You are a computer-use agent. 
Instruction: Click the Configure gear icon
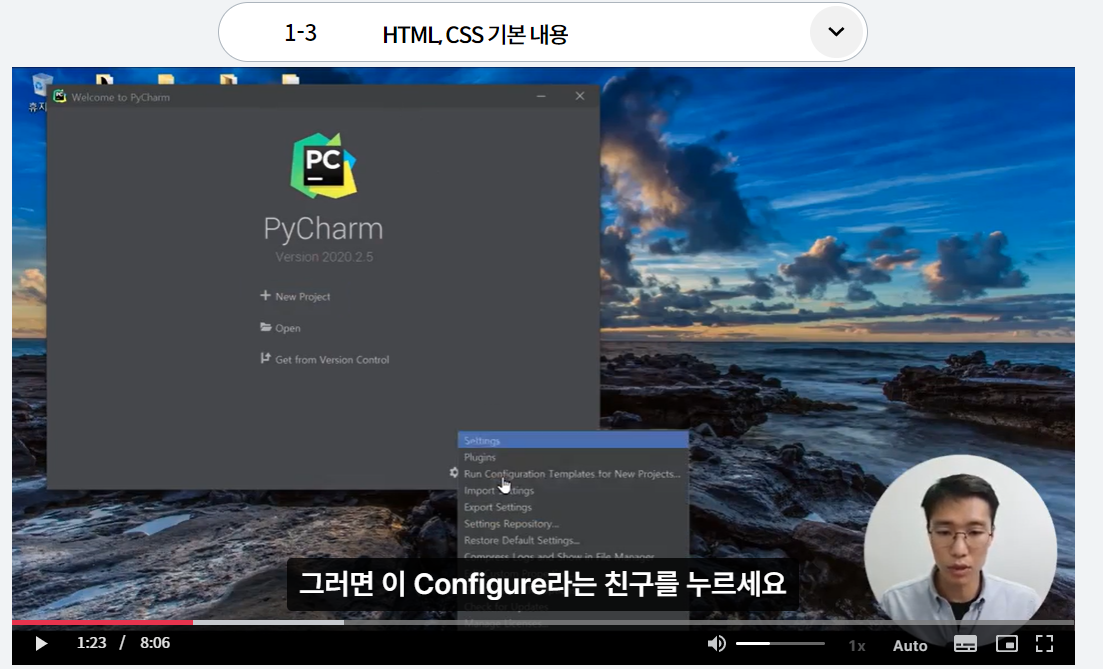[454, 473]
